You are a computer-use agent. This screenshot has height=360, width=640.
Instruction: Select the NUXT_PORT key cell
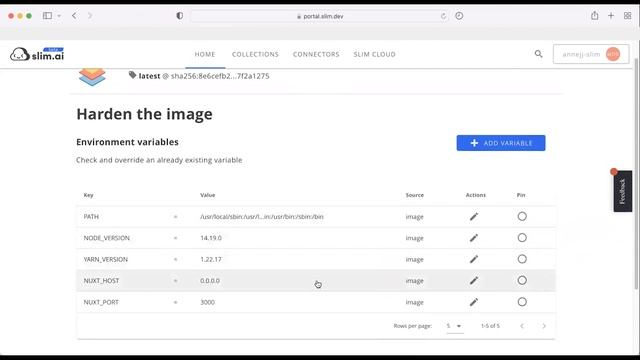coord(101,302)
